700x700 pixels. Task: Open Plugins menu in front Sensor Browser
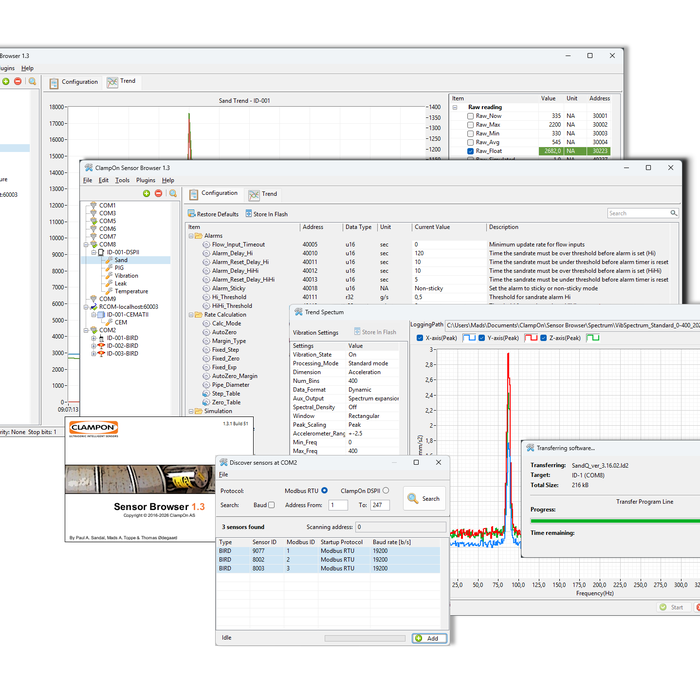point(146,180)
